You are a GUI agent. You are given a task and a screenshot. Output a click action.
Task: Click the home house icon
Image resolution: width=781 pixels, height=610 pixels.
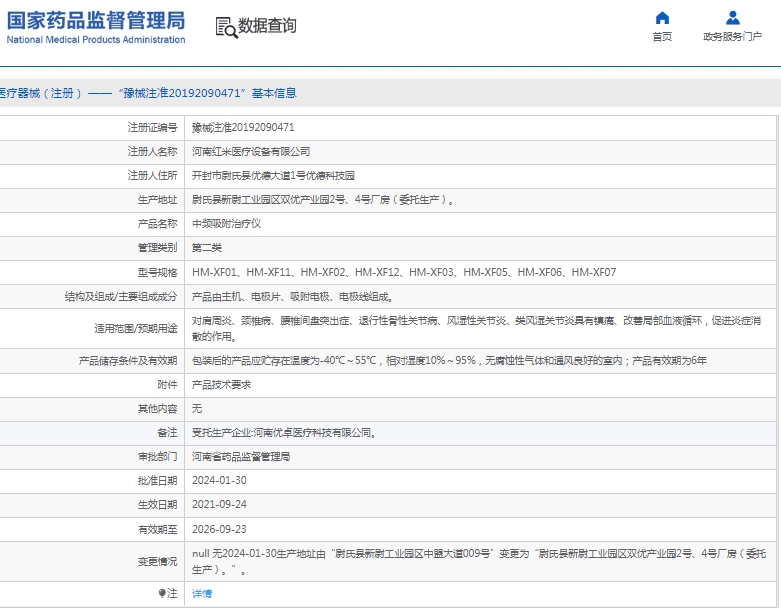662,18
